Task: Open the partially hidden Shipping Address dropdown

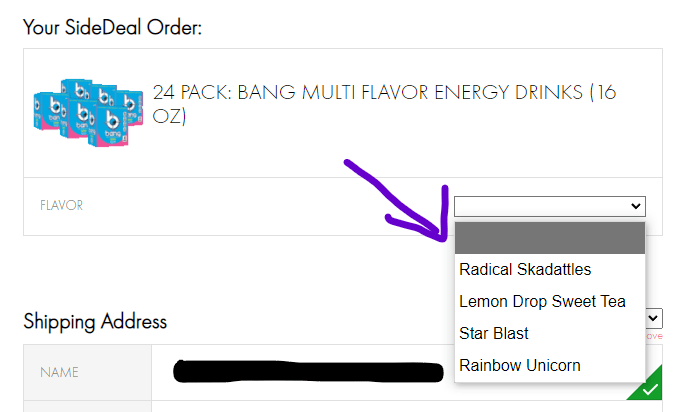Action: pos(655,317)
